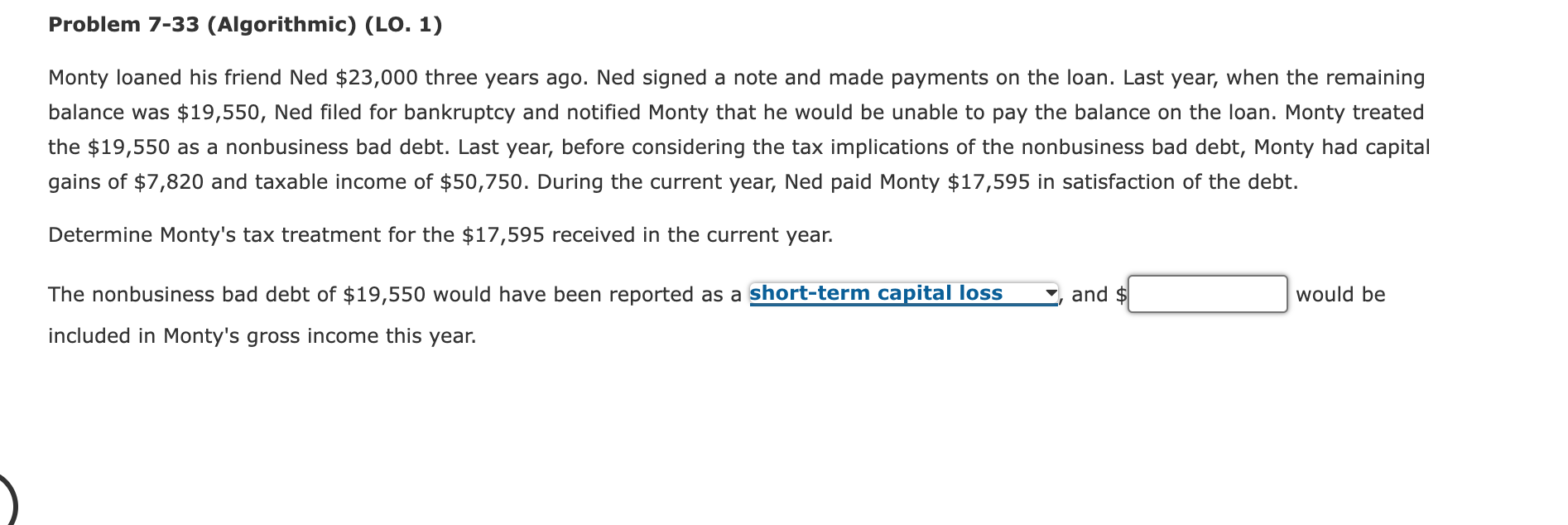
Task: Click the answer input beside the dollar sign
Action: (x=1209, y=294)
